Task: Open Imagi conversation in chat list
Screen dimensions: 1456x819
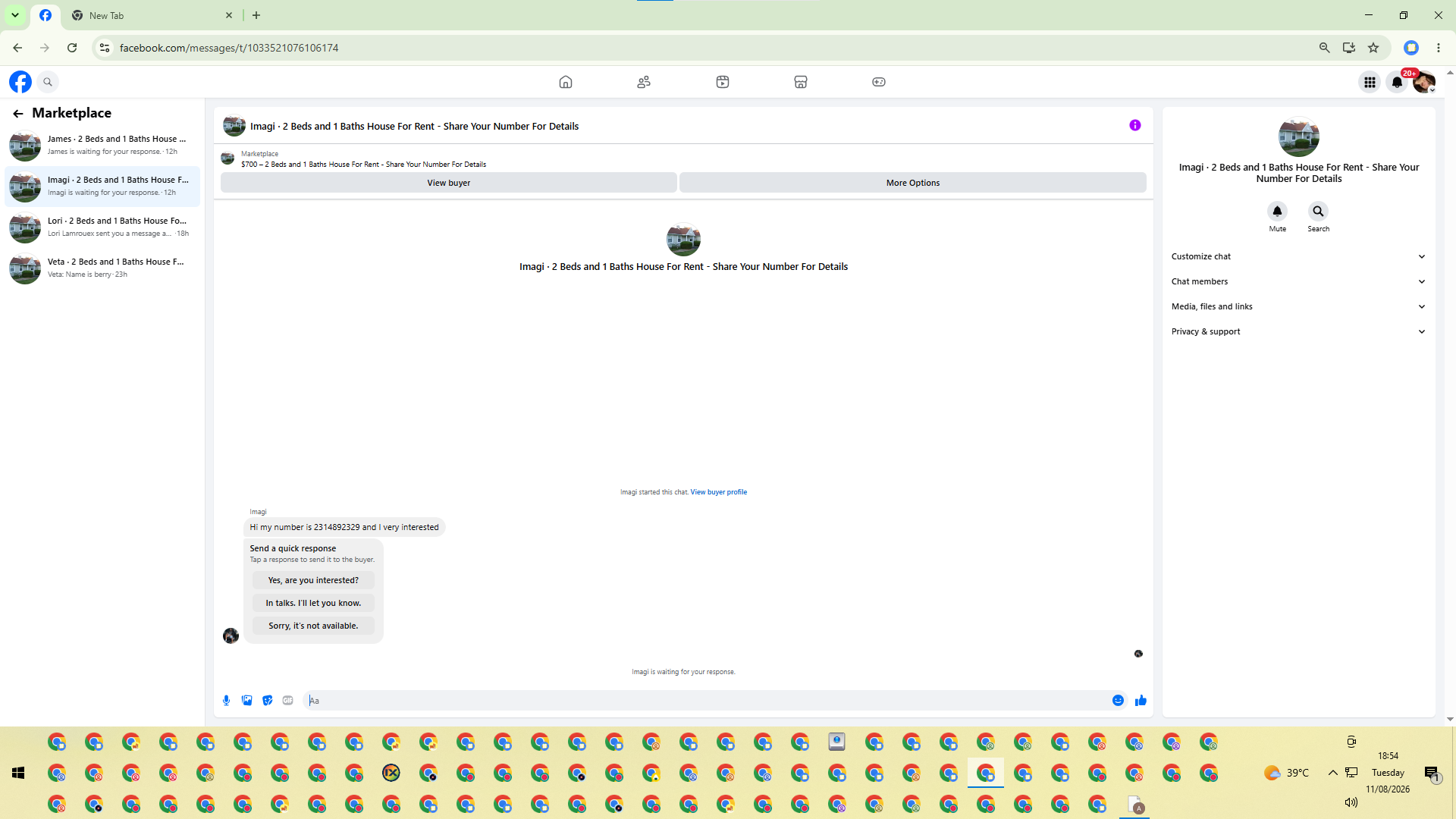Action: click(102, 187)
